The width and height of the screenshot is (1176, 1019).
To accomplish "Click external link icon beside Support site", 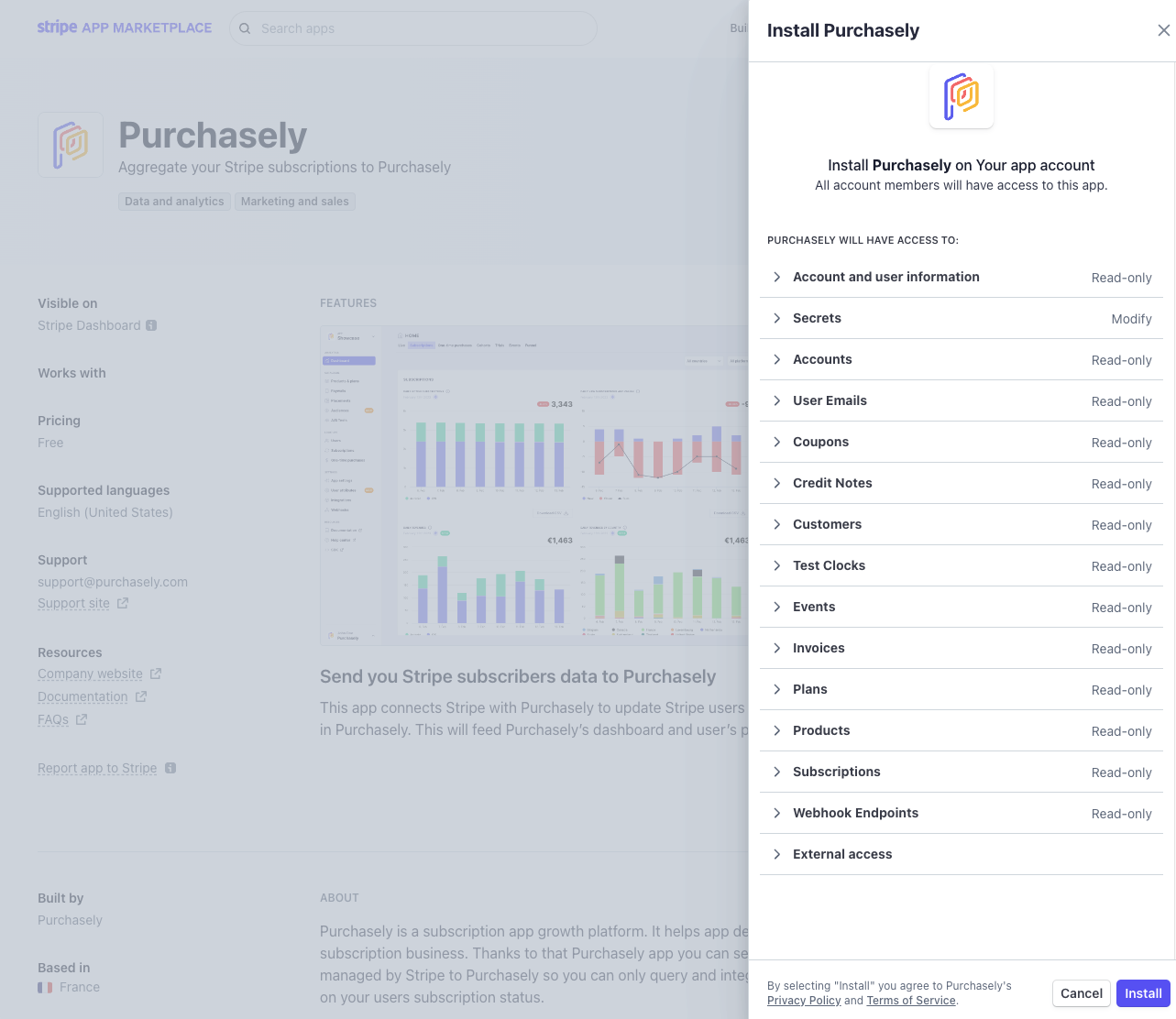I will (123, 603).
